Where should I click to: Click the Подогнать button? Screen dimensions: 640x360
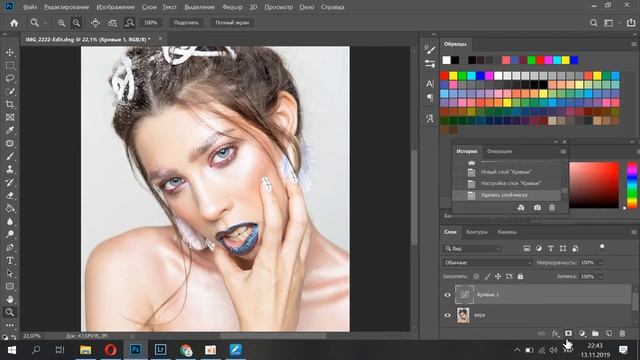[x=186, y=23]
